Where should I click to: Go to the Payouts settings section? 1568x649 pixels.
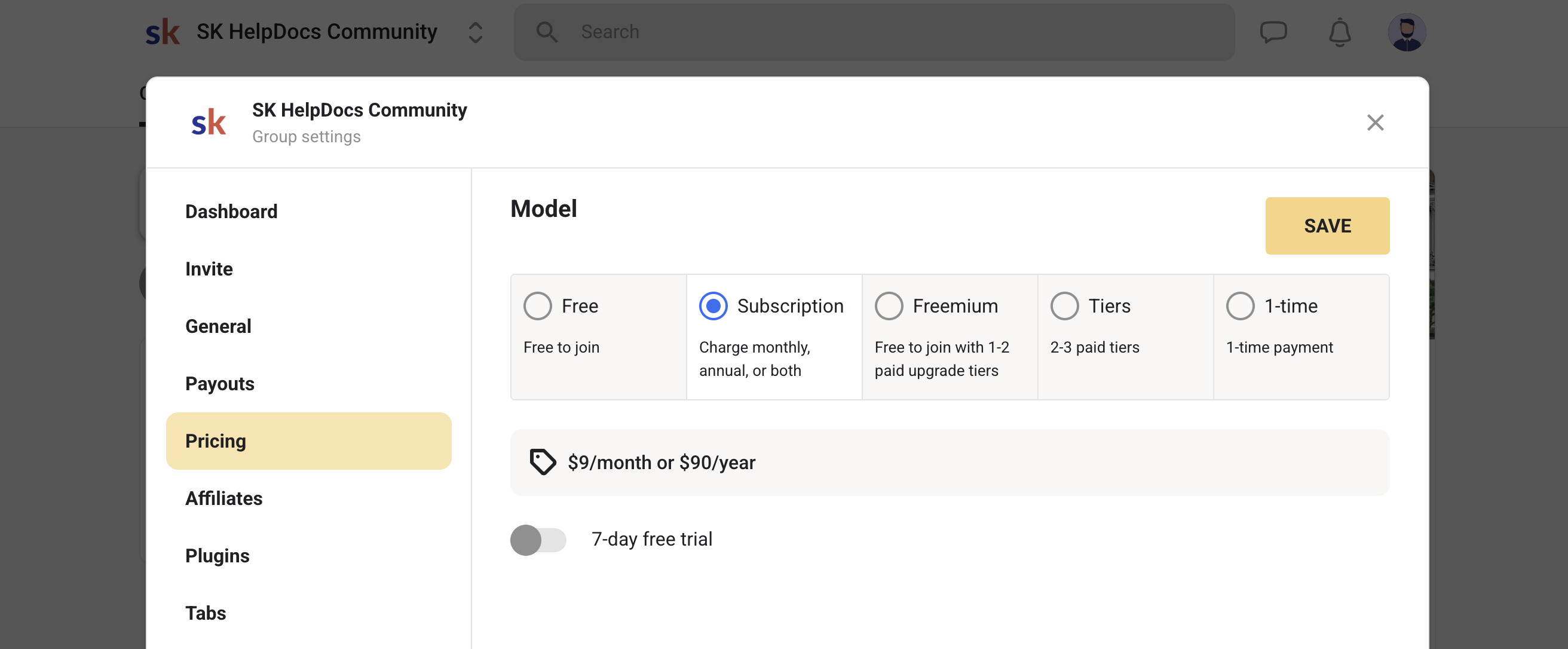pyautogui.click(x=220, y=384)
